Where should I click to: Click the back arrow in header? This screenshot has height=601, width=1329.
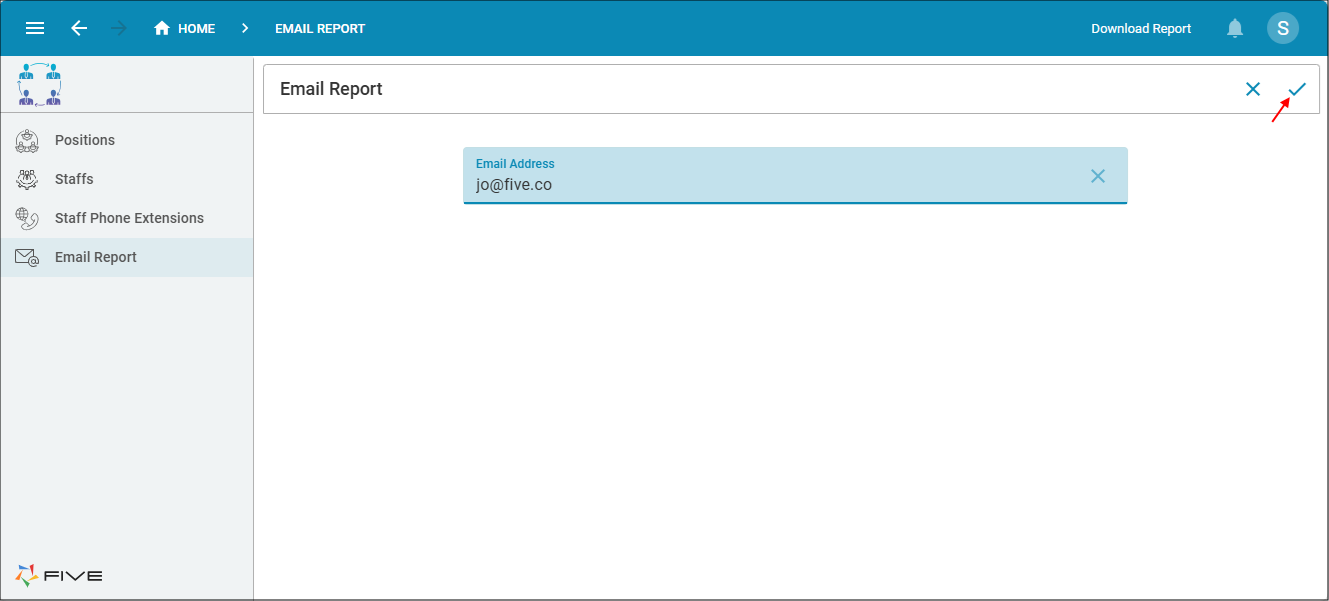(79, 28)
